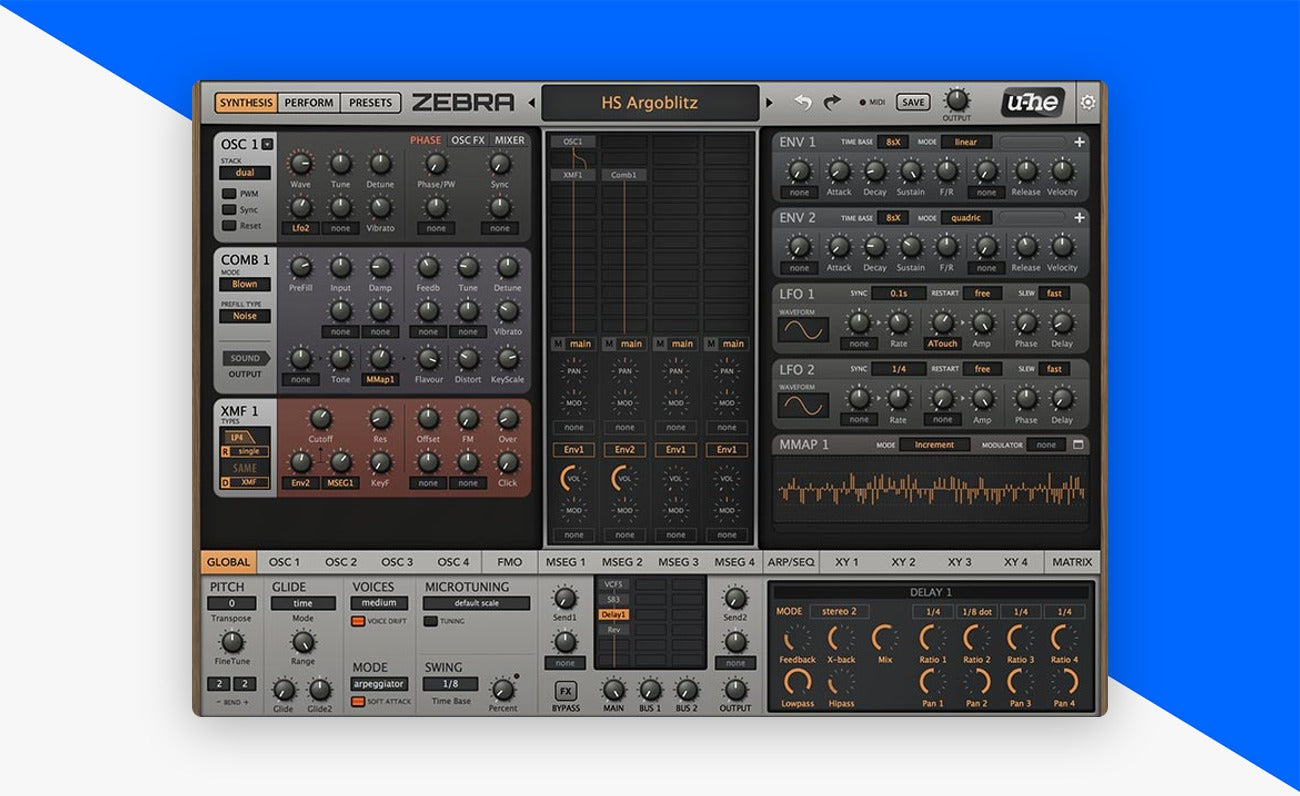
Task: Open ENV 2 mode 'quadric' selector
Action: 966,217
